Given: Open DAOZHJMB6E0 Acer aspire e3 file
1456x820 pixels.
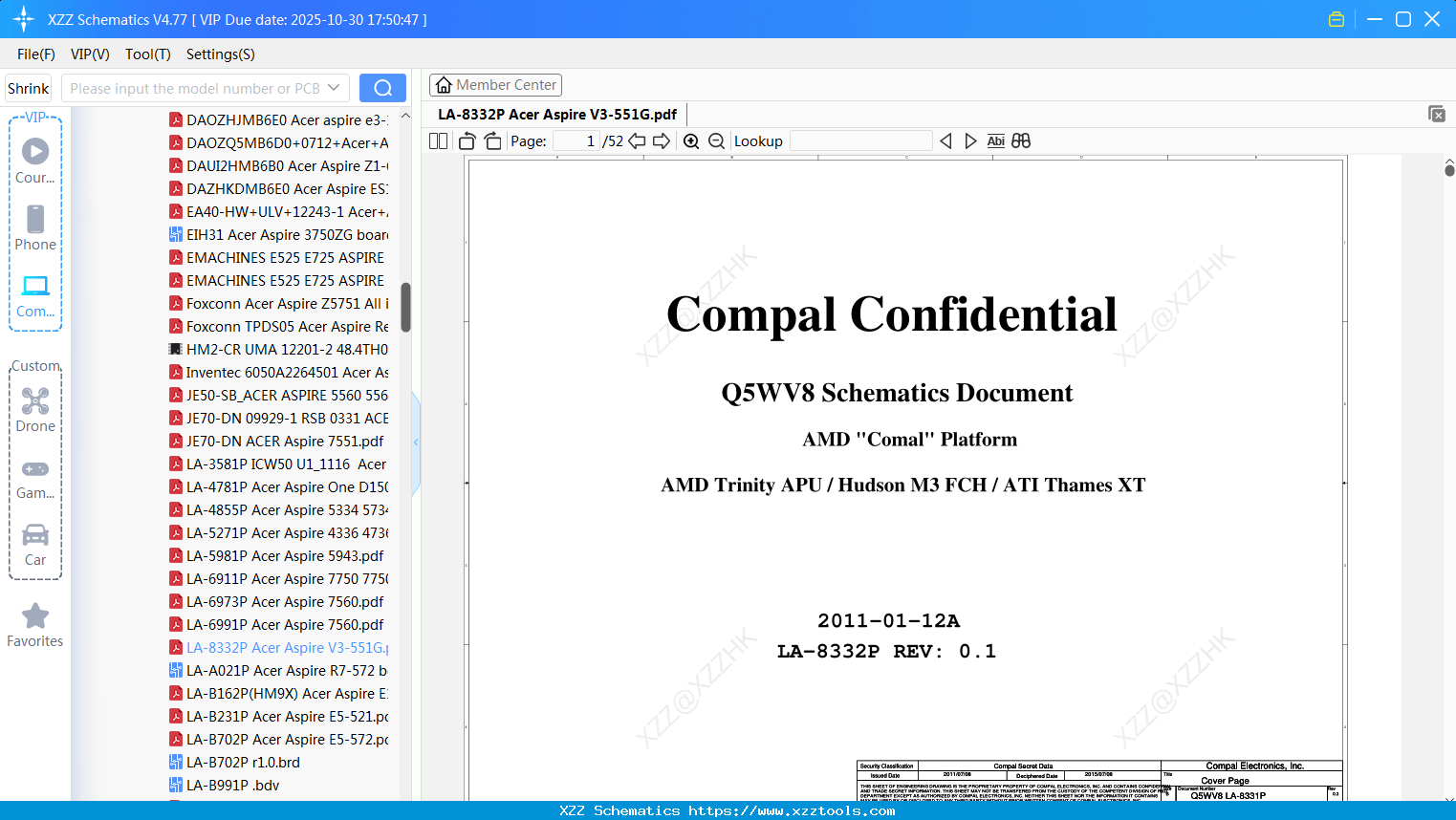Looking at the screenshot, I should tap(278, 120).
